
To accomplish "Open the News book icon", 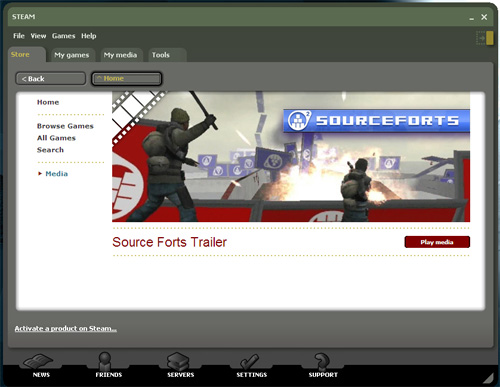I will (x=39, y=362).
